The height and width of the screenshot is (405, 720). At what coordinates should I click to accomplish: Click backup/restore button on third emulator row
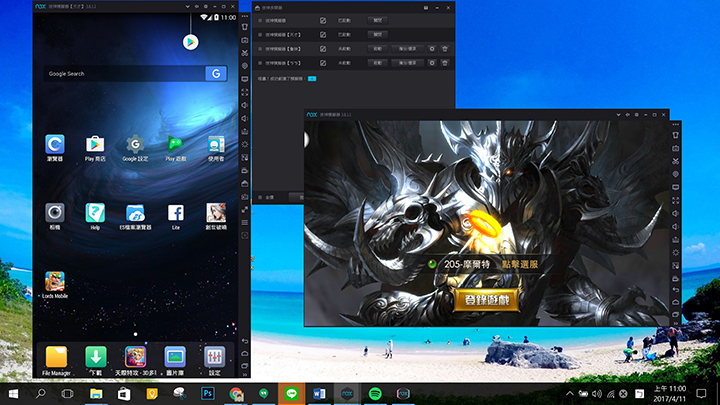coord(407,49)
